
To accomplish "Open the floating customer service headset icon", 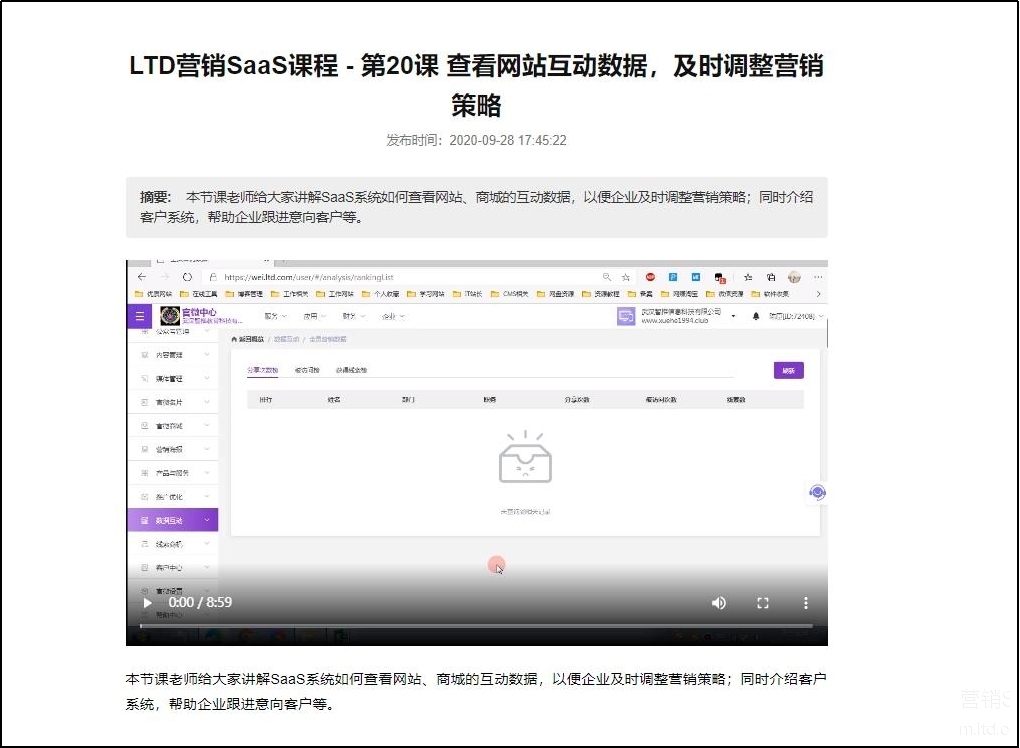I will tap(817, 492).
